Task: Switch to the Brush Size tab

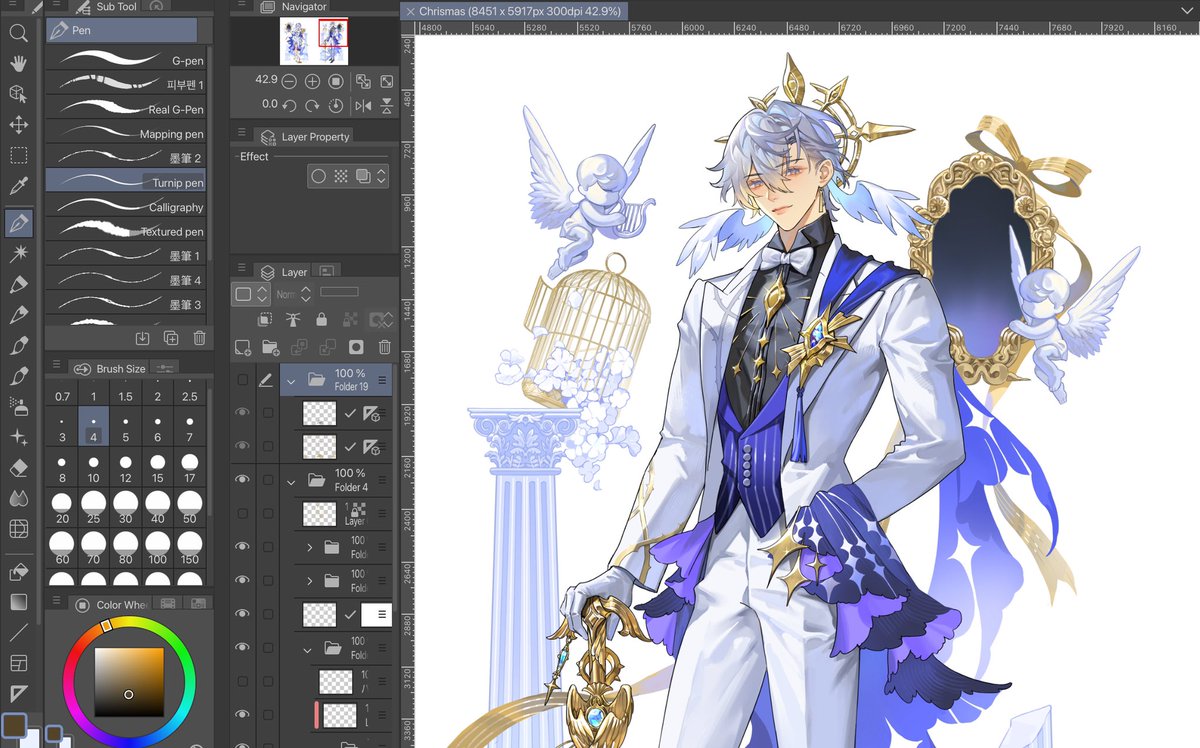Action: tap(110, 368)
